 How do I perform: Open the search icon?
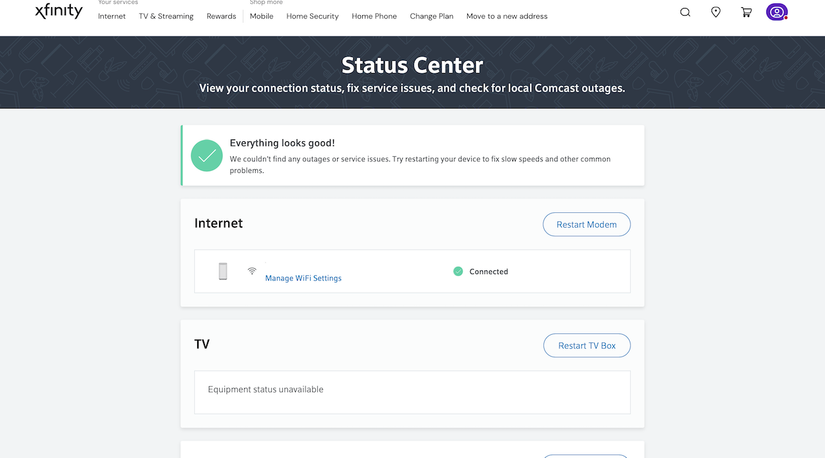(685, 12)
